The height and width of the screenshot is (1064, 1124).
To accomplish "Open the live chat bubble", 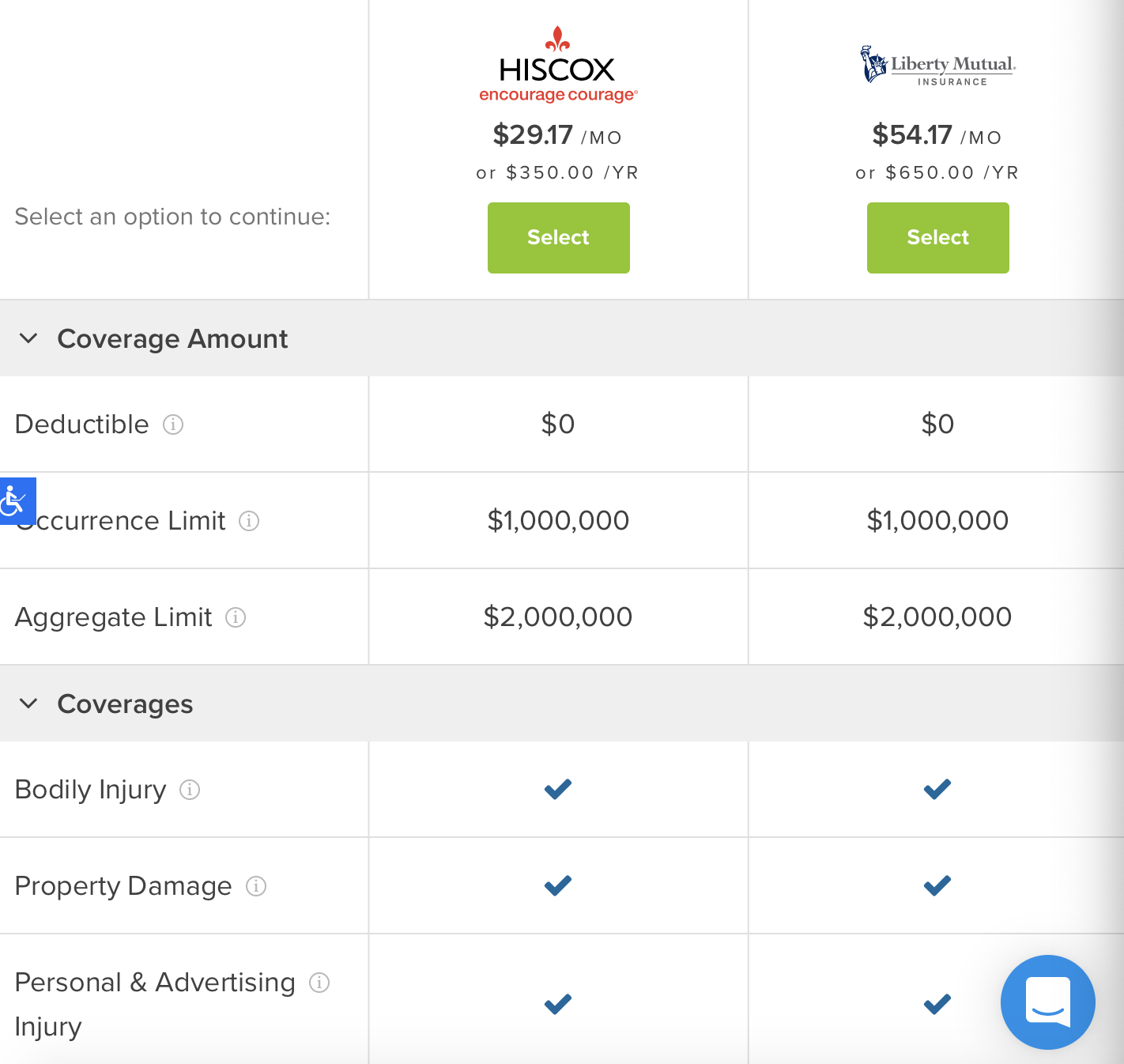I will click(x=1047, y=1002).
